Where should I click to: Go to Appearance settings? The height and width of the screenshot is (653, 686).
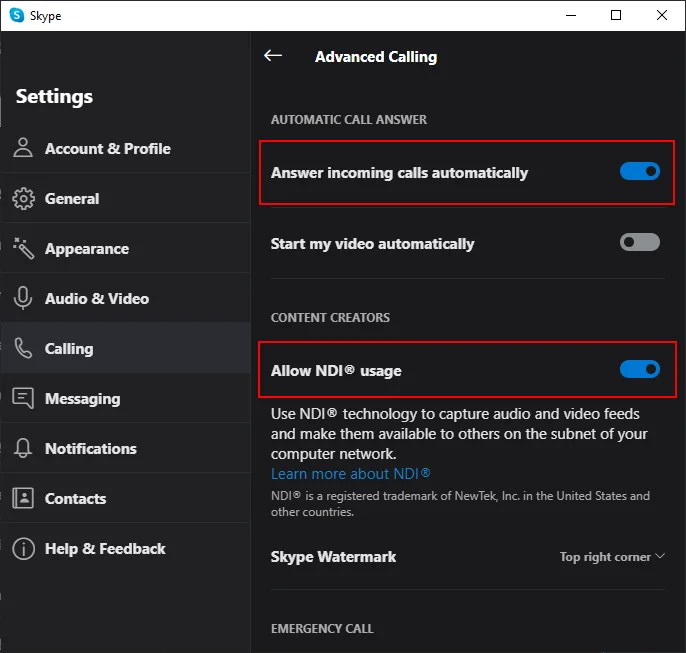click(x=126, y=248)
